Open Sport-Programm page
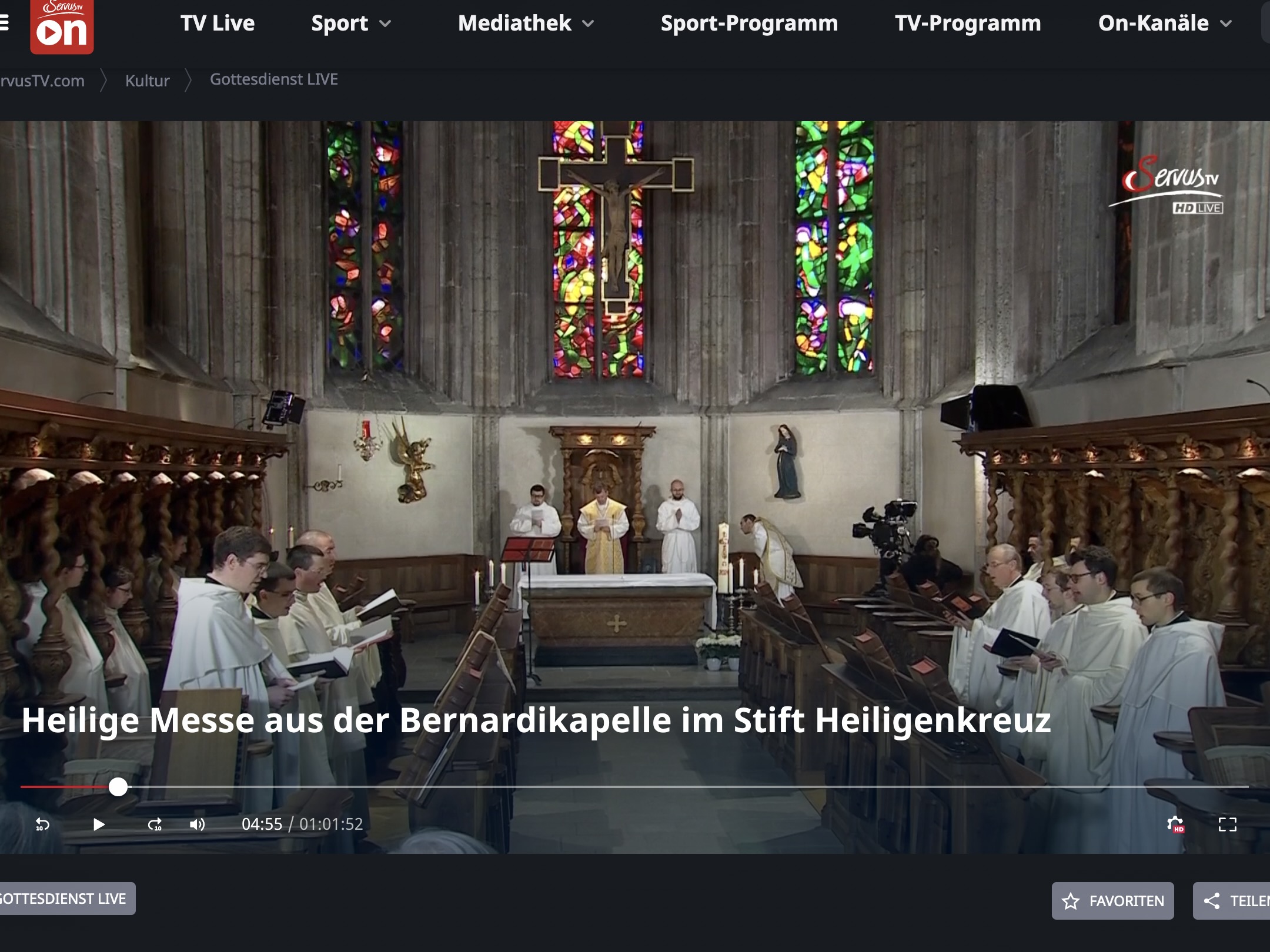 (x=749, y=24)
